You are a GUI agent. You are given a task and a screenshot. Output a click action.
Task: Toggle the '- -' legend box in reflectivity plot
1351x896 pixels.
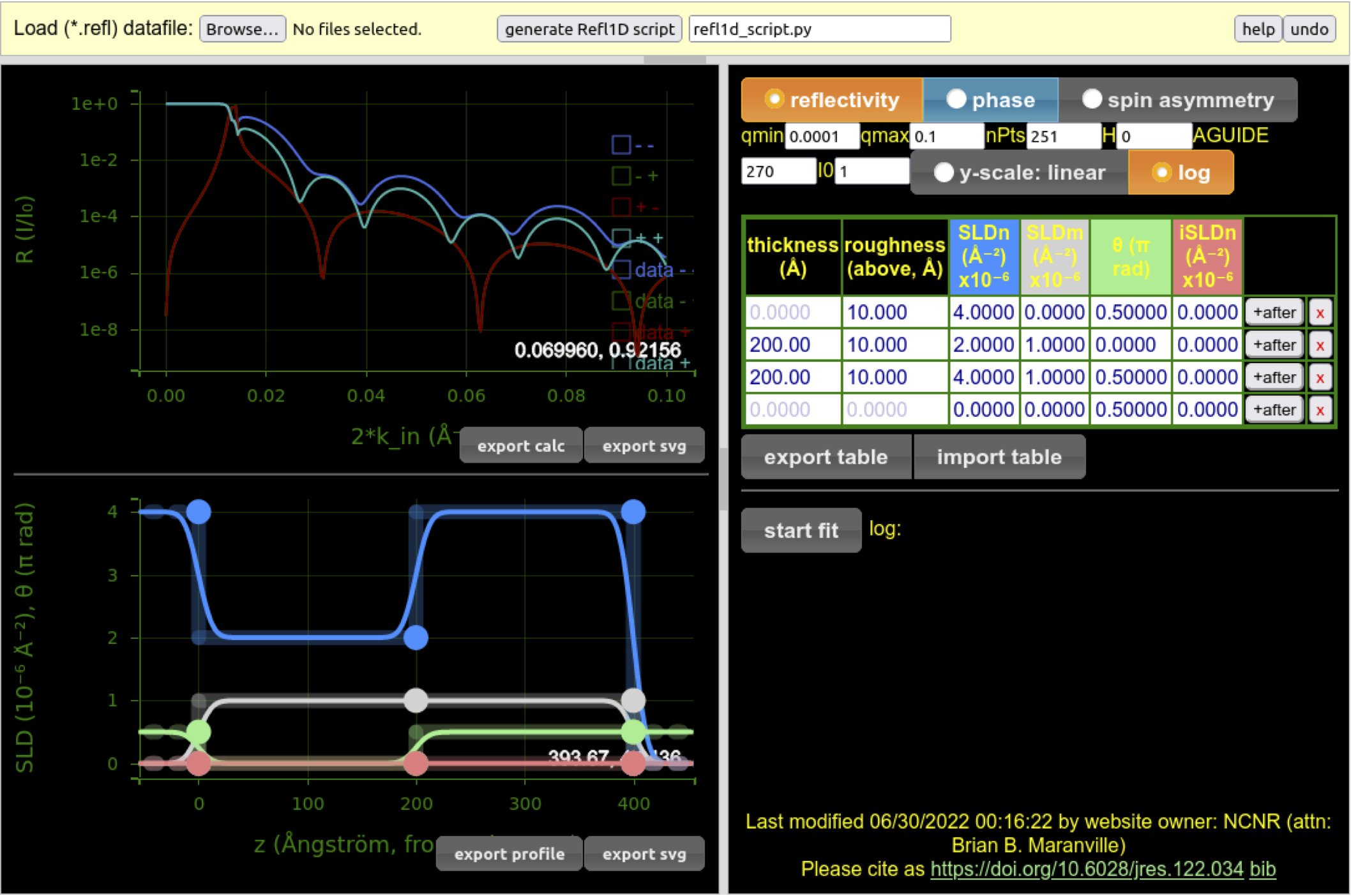[621, 145]
